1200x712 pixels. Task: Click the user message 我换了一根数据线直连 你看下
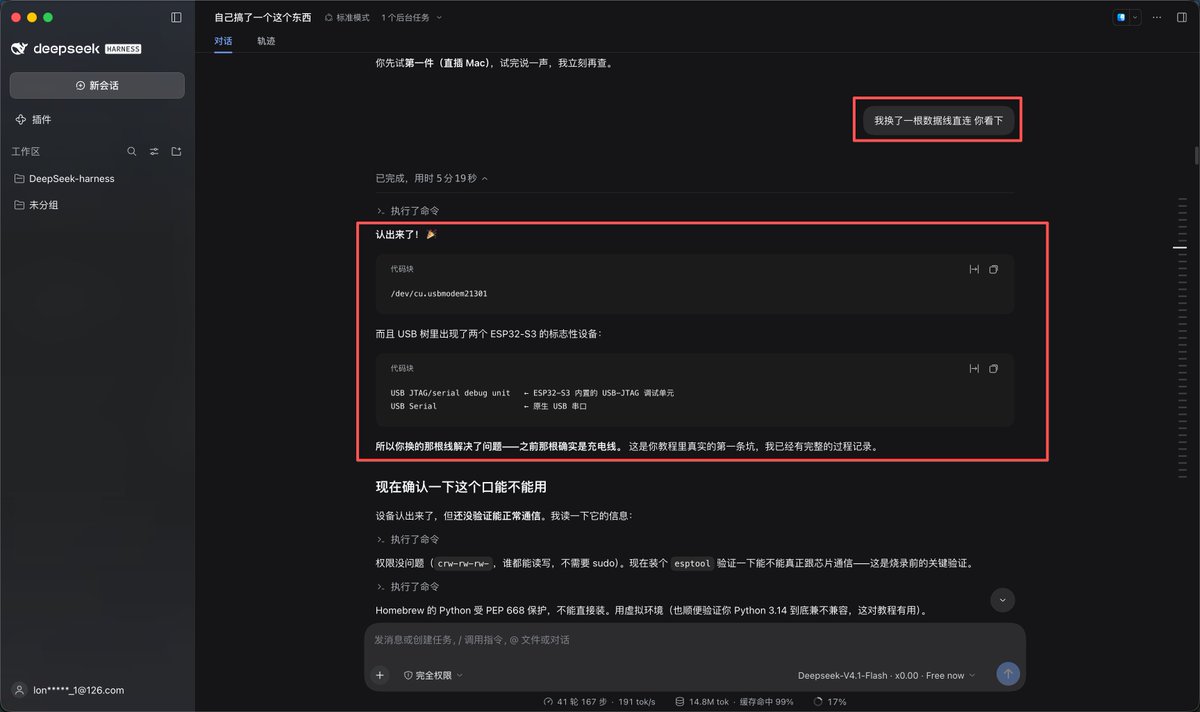[938, 120]
